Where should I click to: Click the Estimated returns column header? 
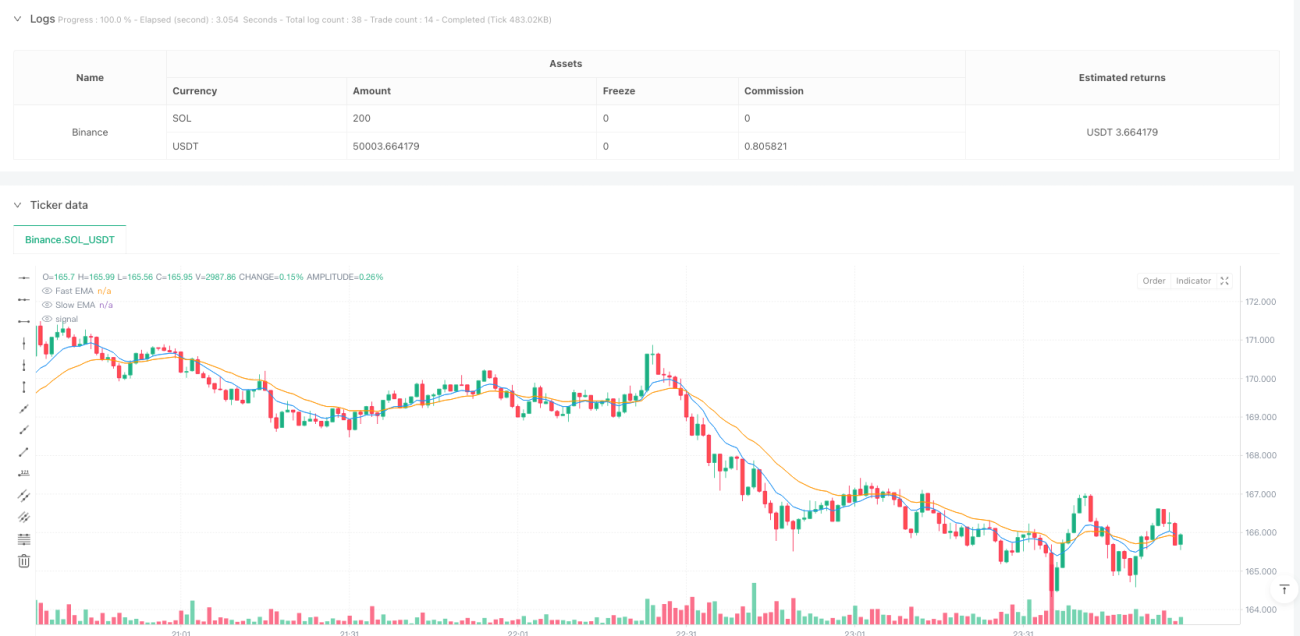click(1122, 77)
